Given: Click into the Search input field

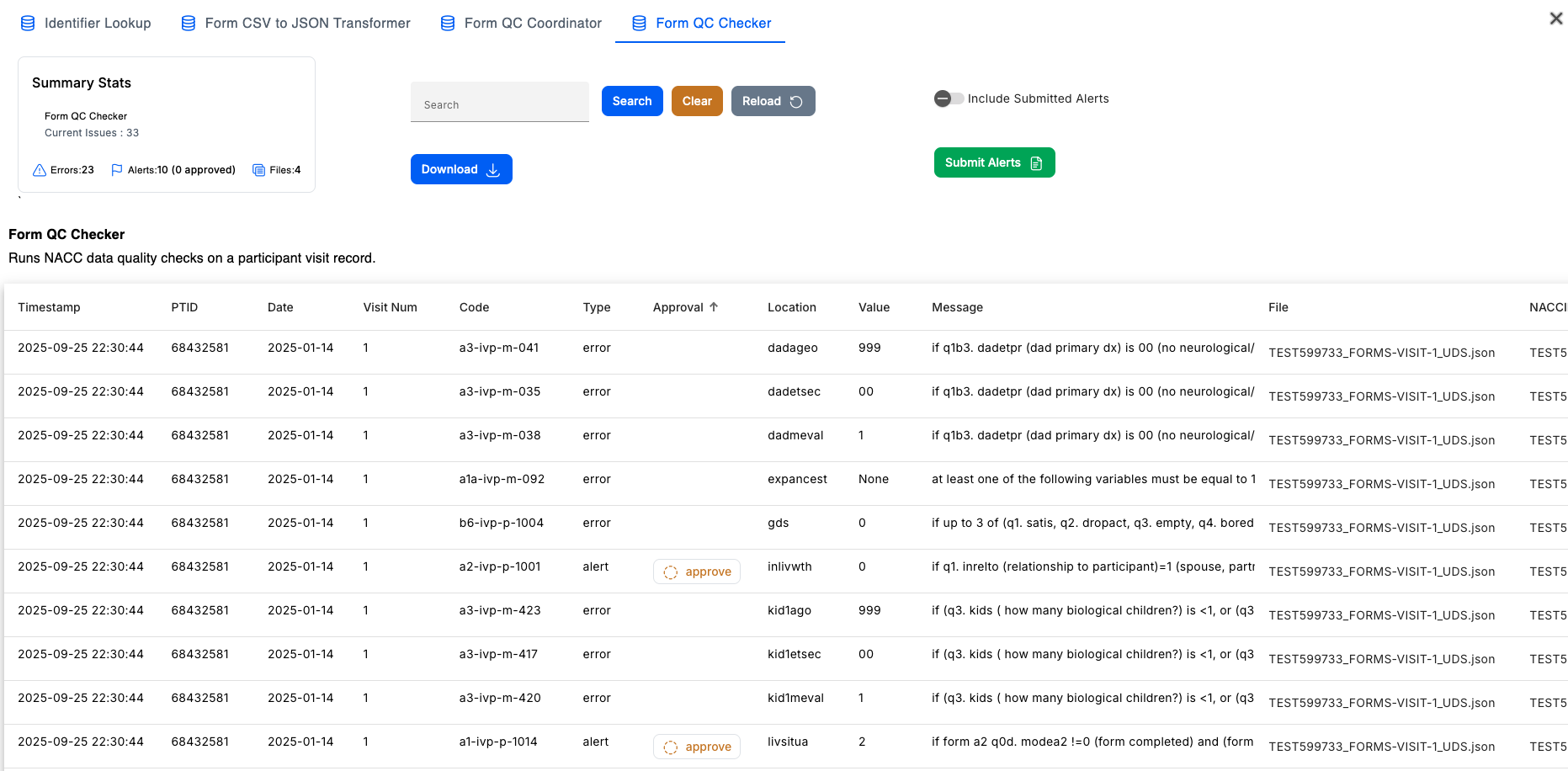Looking at the screenshot, I should pyautogui.click(x=499, y=104).
